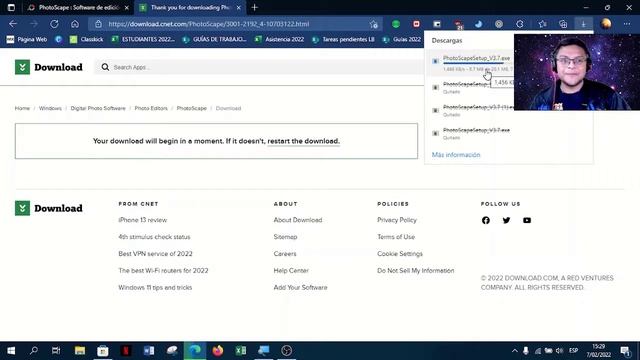Screen dimensions: 640x360
Task: Switch to the PhotoScape Software de edición tab
Action: click(x=78, y=7)
